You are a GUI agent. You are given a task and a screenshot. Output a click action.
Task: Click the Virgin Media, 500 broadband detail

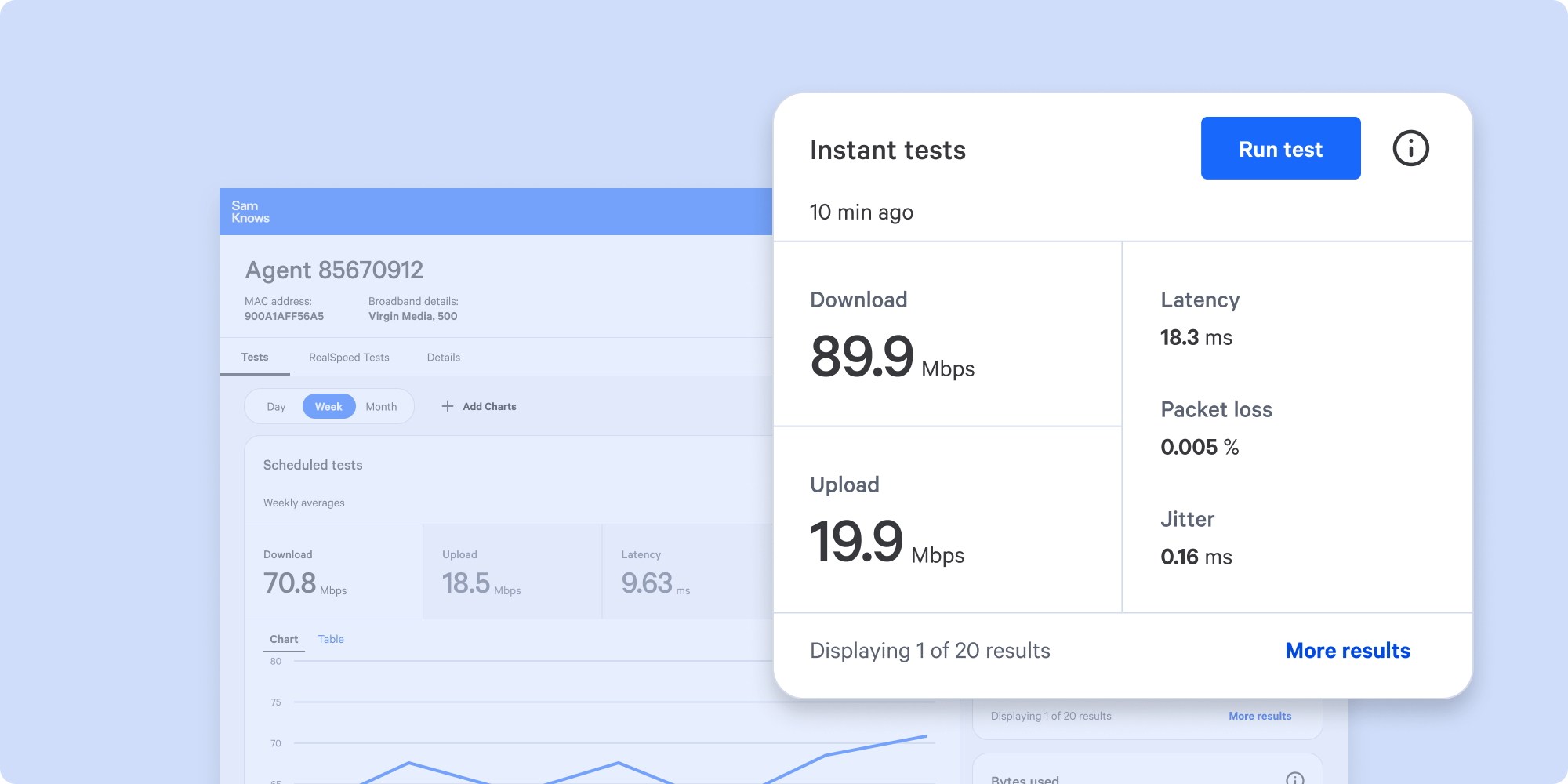[x=413, y=316]
